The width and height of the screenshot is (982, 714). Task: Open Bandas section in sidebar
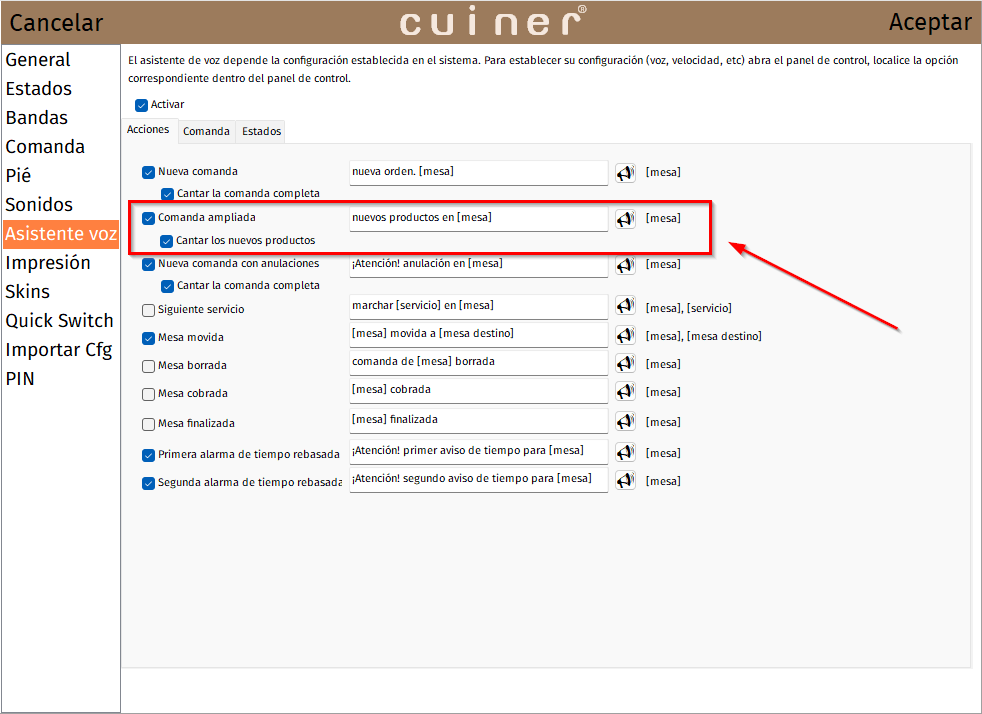coord(61,118)
